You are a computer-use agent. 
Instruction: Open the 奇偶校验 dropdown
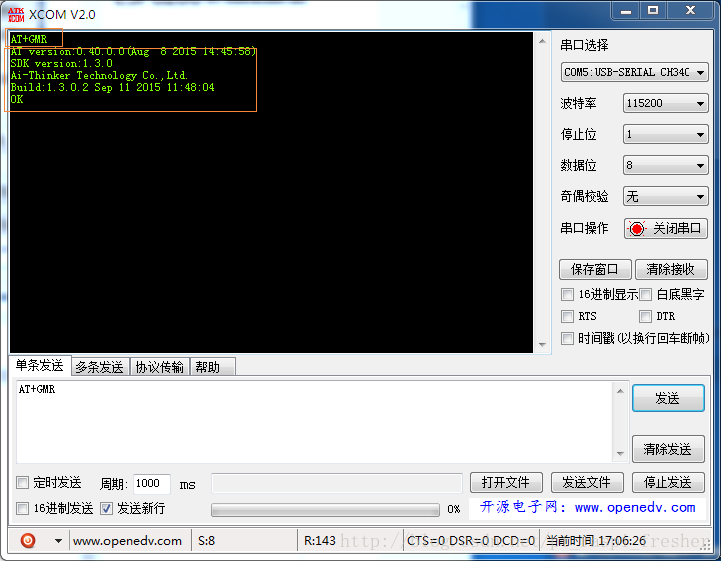coord(665,196)
